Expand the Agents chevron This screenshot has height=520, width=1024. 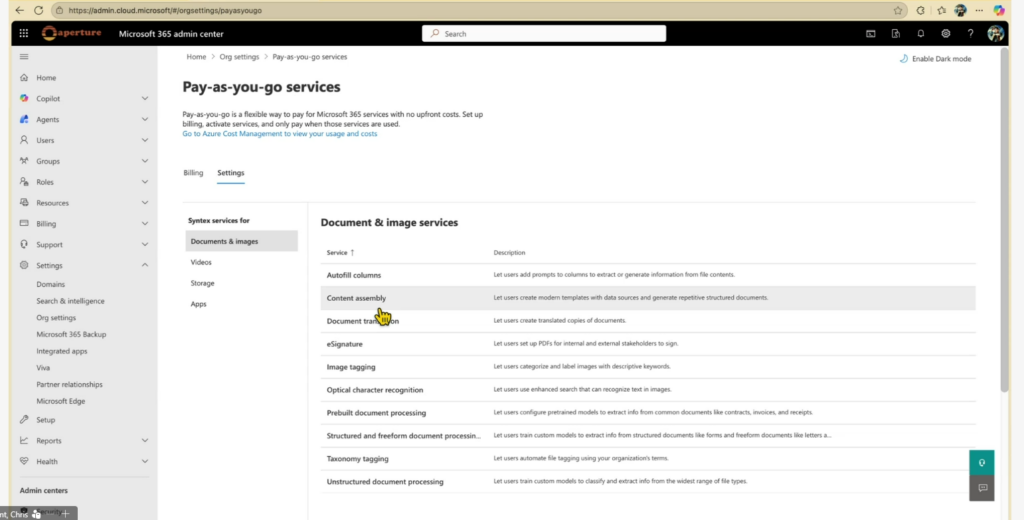(x=145, y=120)
